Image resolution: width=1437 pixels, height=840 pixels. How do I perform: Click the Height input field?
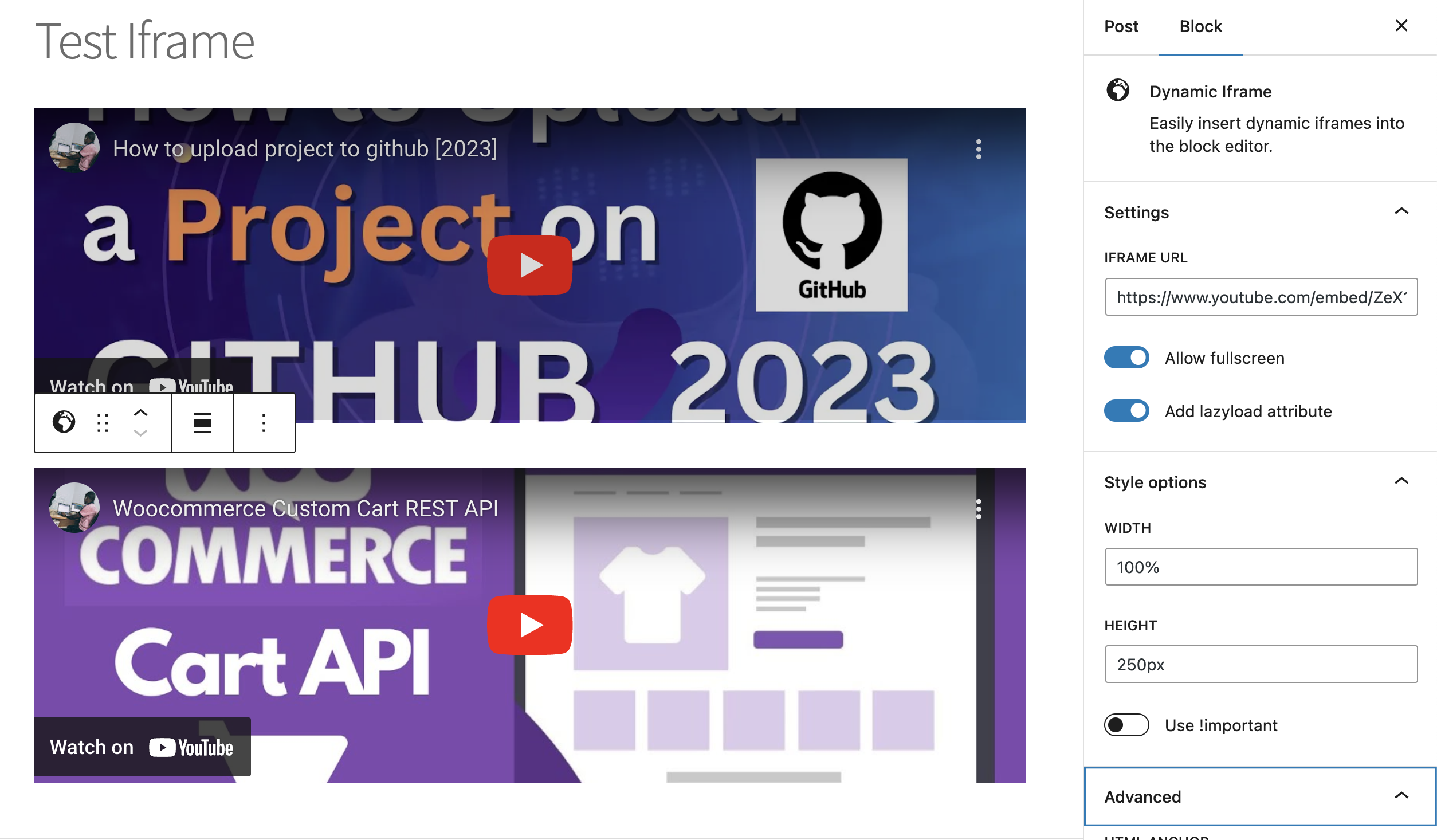coord(1261,664)
